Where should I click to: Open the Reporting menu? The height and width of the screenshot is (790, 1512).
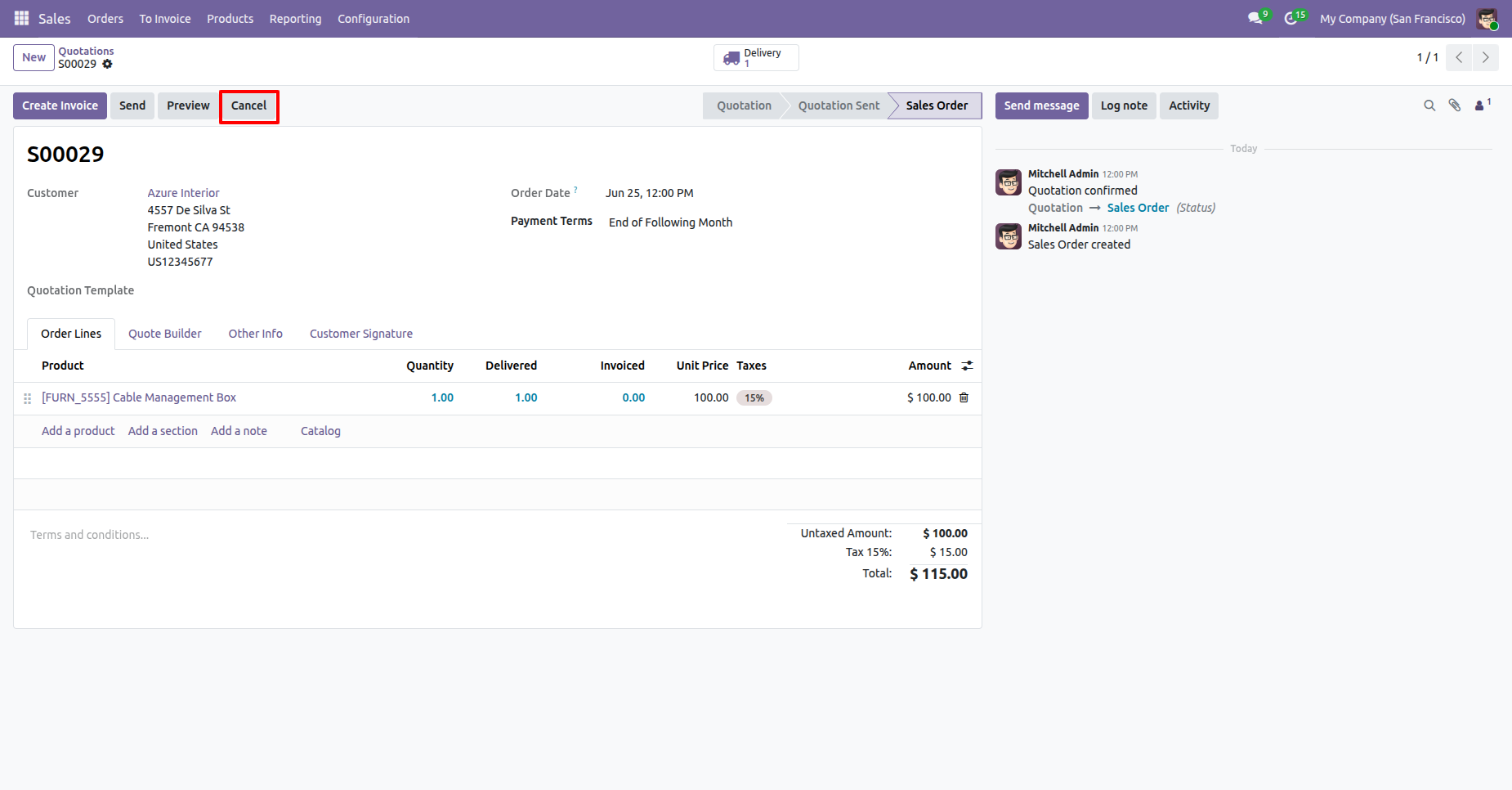coord(295,18)
